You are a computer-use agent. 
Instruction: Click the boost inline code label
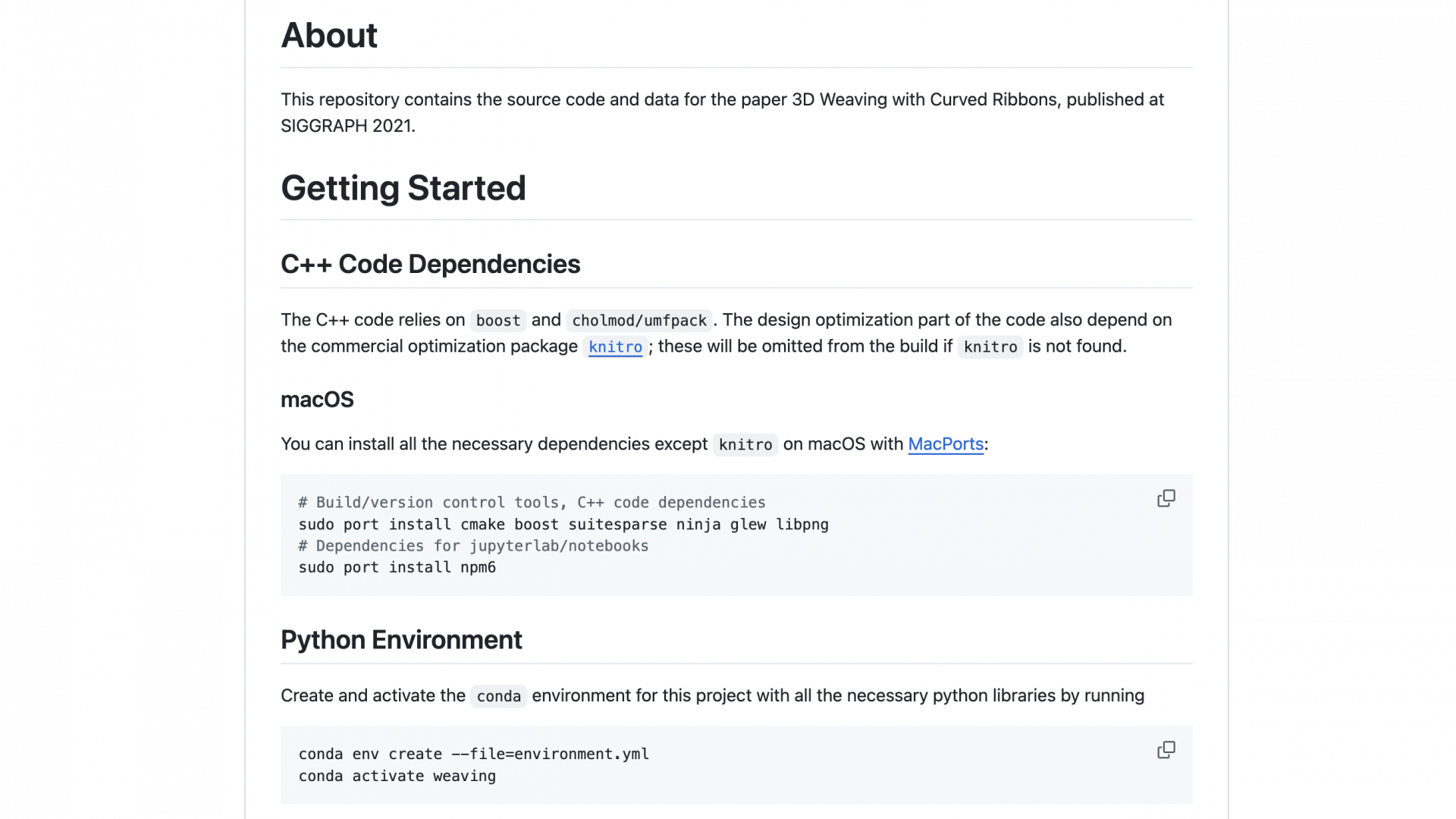tap(497, 321)
